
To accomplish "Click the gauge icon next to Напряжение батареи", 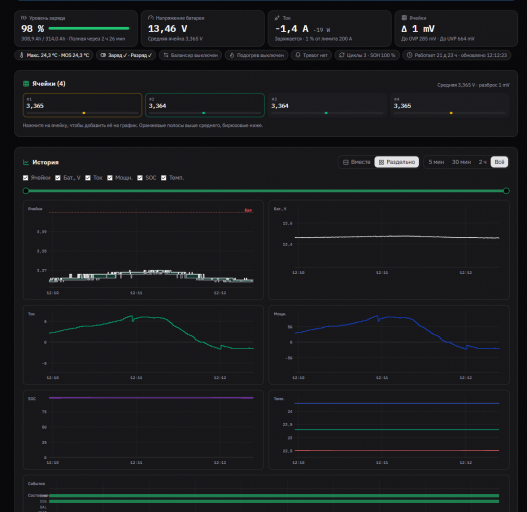I will 151,18.
